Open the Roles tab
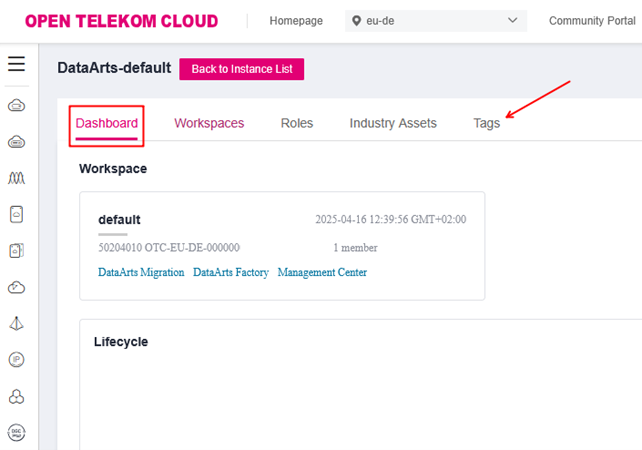642x450 pixels. pyautogui.click(x=296, y=123)
